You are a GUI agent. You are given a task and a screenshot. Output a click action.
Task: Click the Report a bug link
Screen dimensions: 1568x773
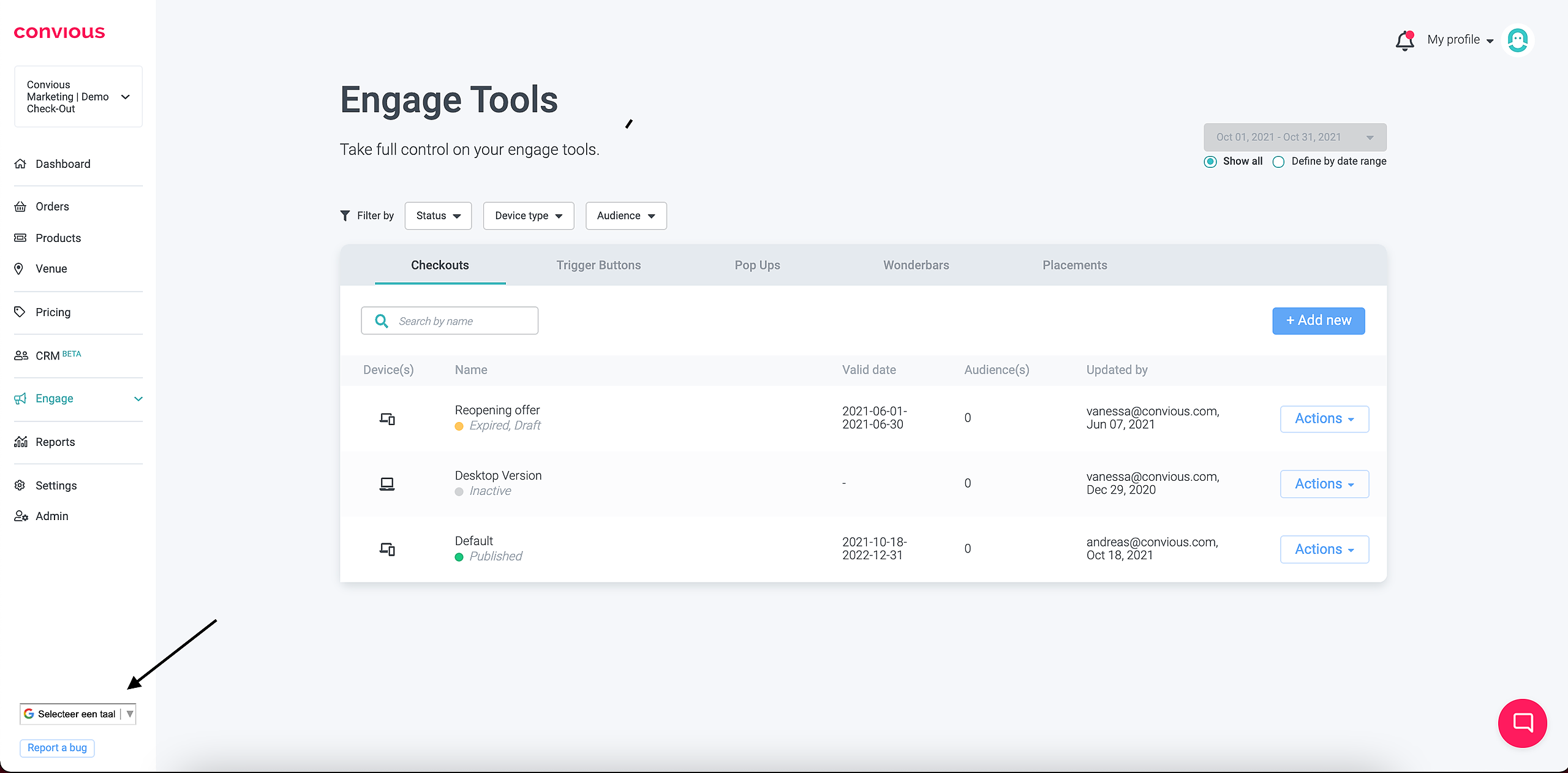click(57, 747)
